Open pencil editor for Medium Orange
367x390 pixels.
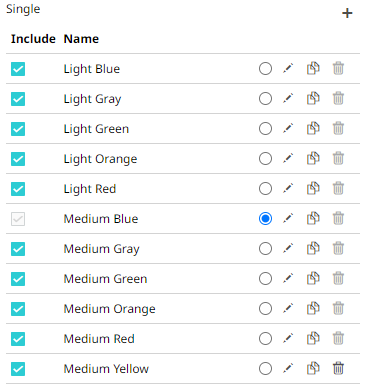tap(288, 309)
